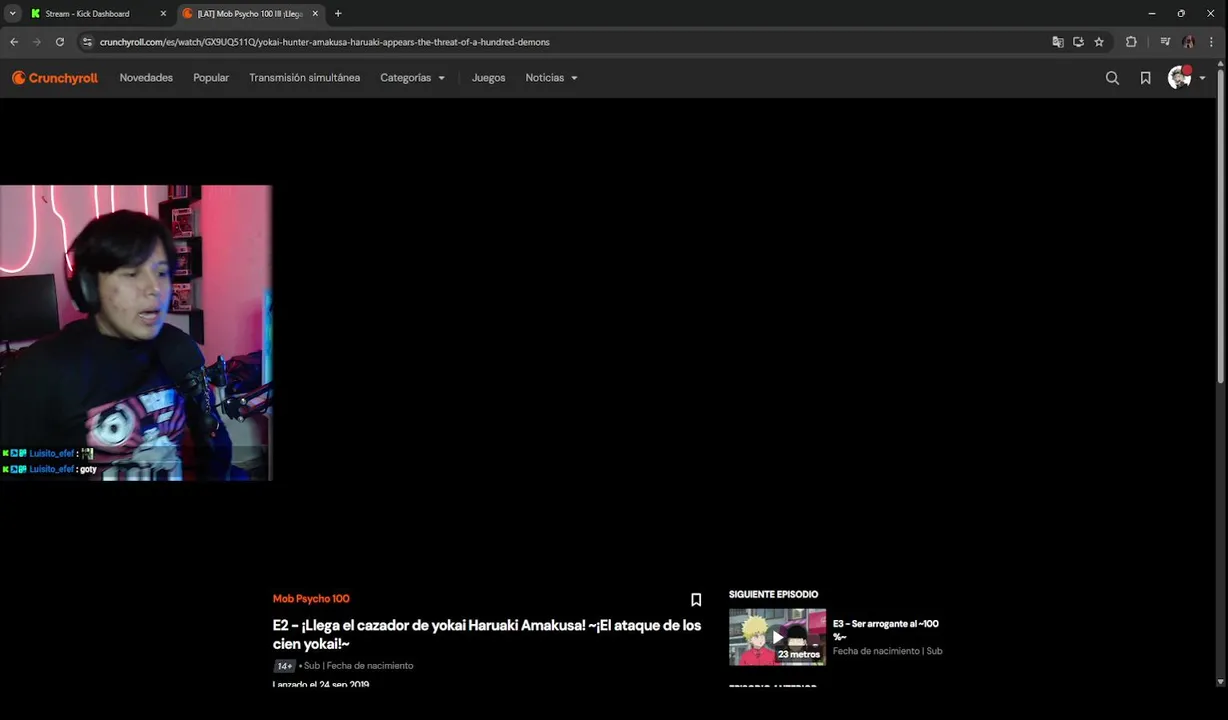1228x720 pixels.
Task: Select the Mob Psycho 100 III browser tab
Action: click(x=250, y=14)
